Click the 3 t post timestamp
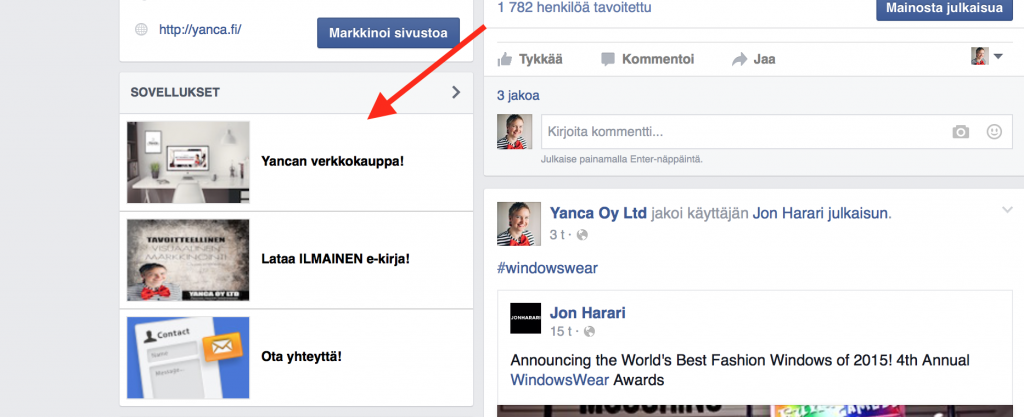 (x=557, y=234)
